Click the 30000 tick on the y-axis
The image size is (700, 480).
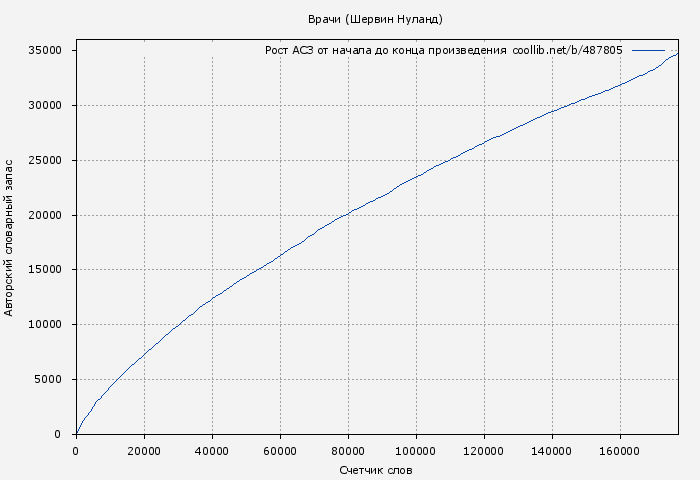tap(45, 105)
